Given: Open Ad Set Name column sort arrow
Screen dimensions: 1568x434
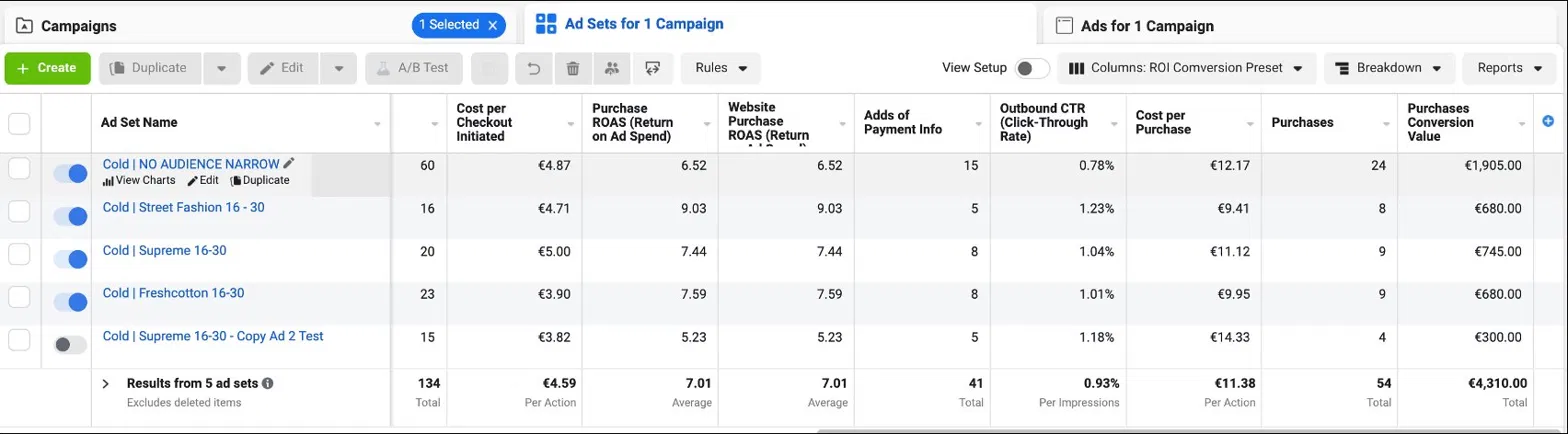Looking at the screenshot, I should click(377, 124).
